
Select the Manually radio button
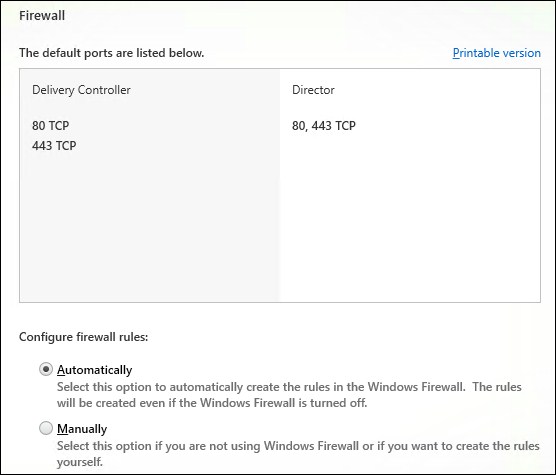click(46, 428)
